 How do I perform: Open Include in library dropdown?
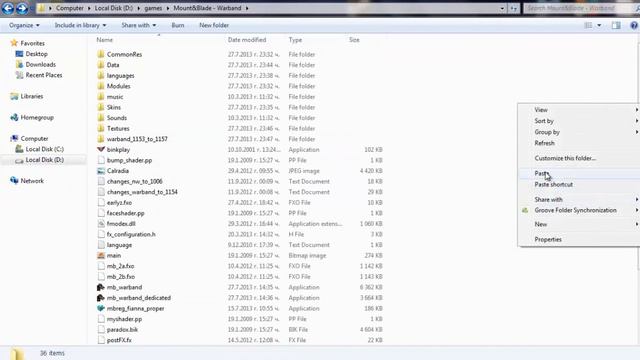(80, 25)
